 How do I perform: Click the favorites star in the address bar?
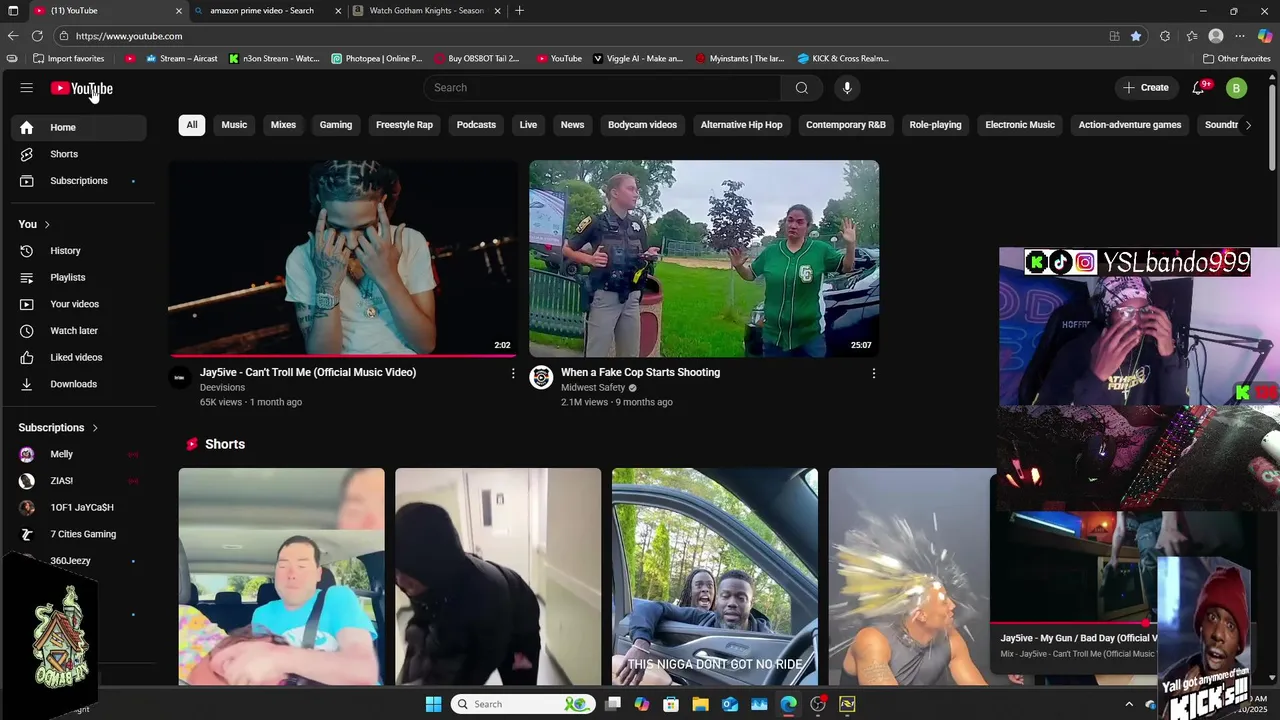[1136, 36]
